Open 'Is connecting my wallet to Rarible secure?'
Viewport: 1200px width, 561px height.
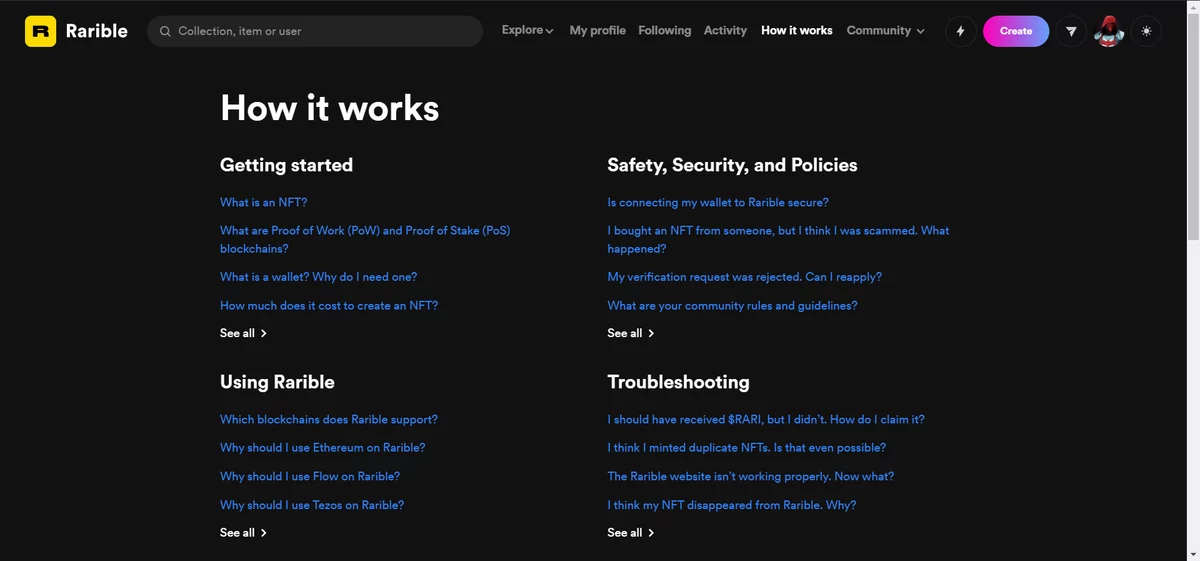718,202
